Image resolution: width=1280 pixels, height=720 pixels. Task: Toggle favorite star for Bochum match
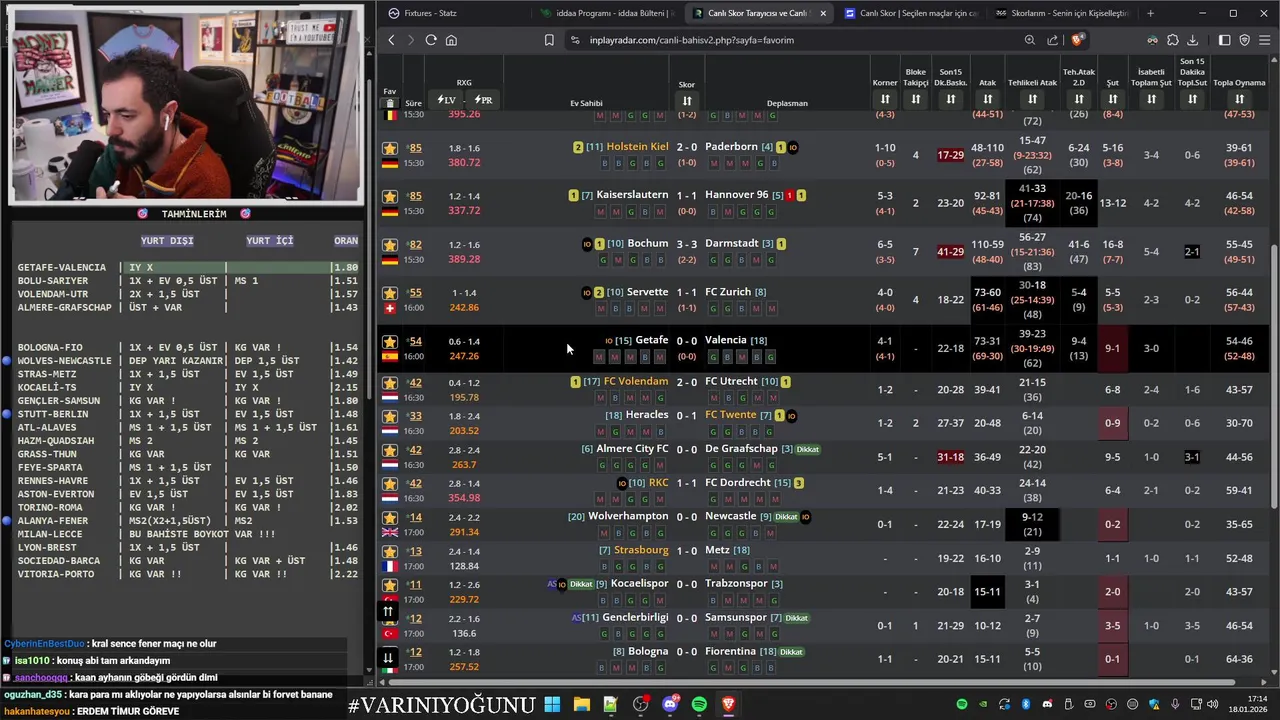point(390,244)
